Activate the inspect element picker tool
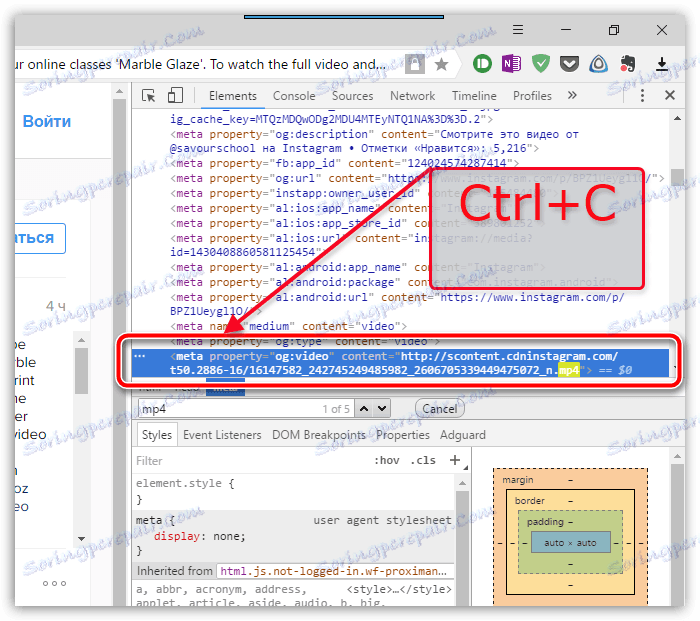This screenshot has width=700, height=621. click(x=149, y=96)
